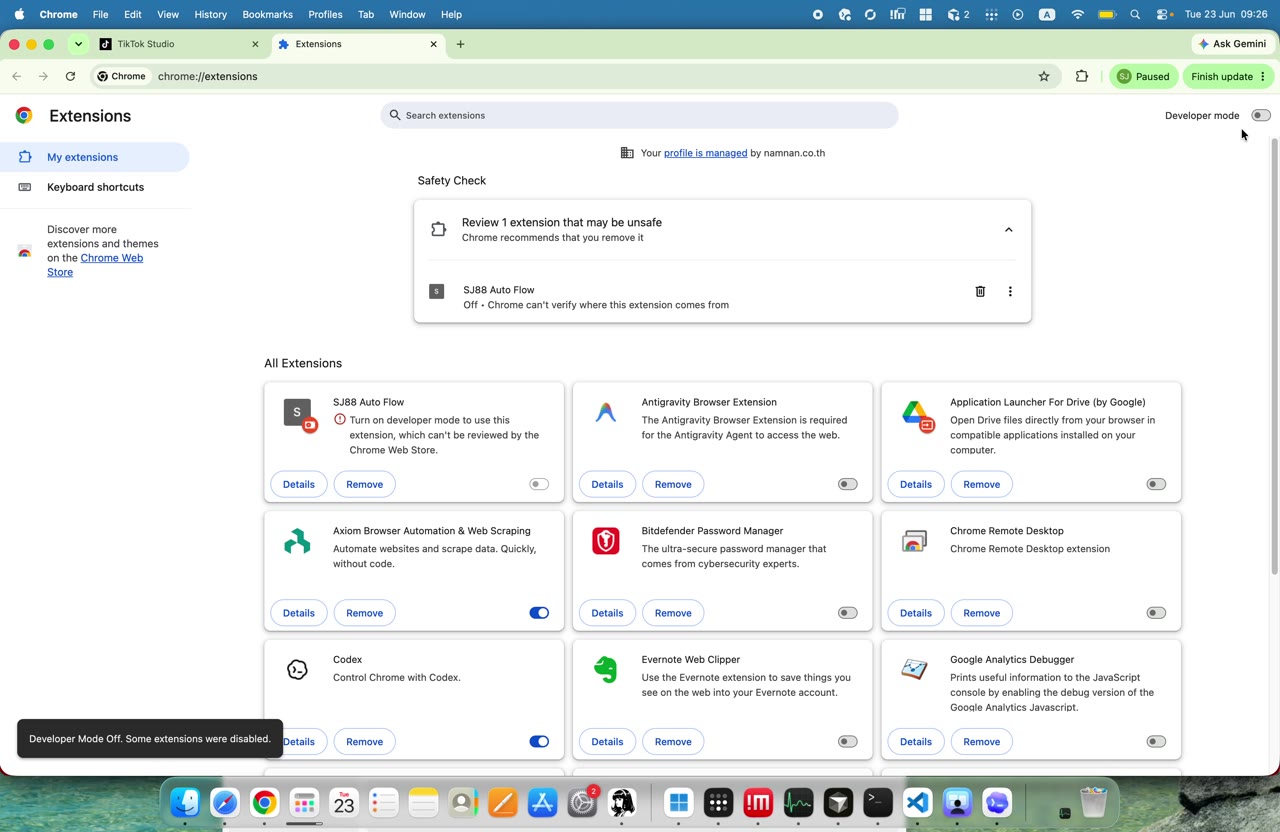Focus the Search extensions field
Viewport: 1280px width, 832px height.
pyautogui.click(x=639, y=115)
